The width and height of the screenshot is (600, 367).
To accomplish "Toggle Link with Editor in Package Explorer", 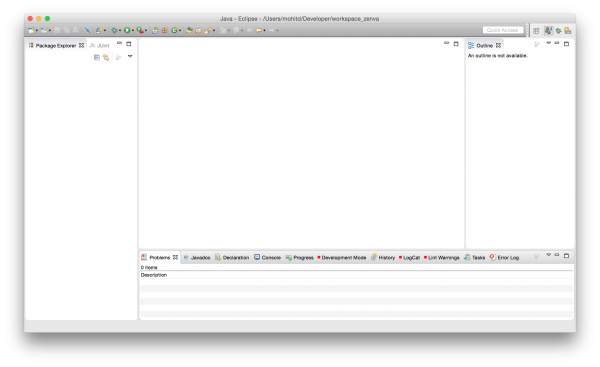I will pyautogui.click(x=106, y=57).
